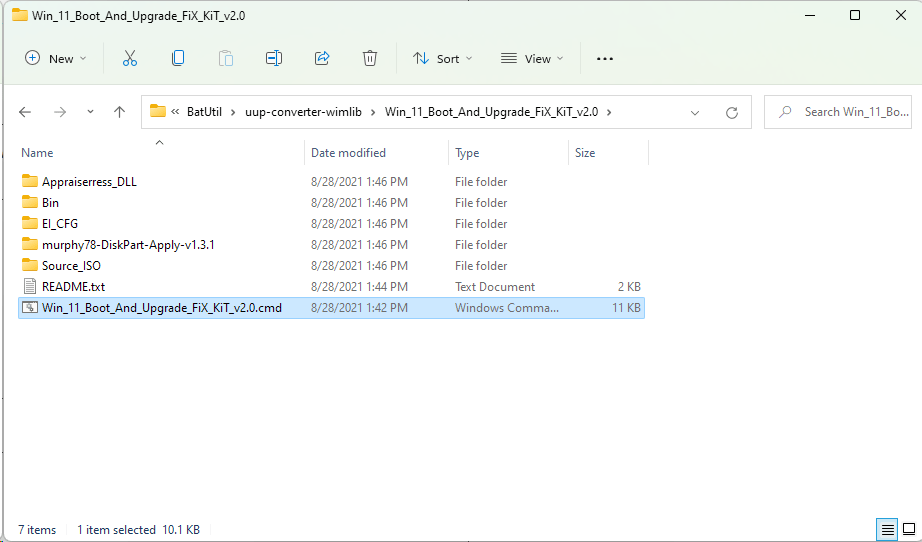Click the Delete trash can icon
922x542 pixels.
370,59
